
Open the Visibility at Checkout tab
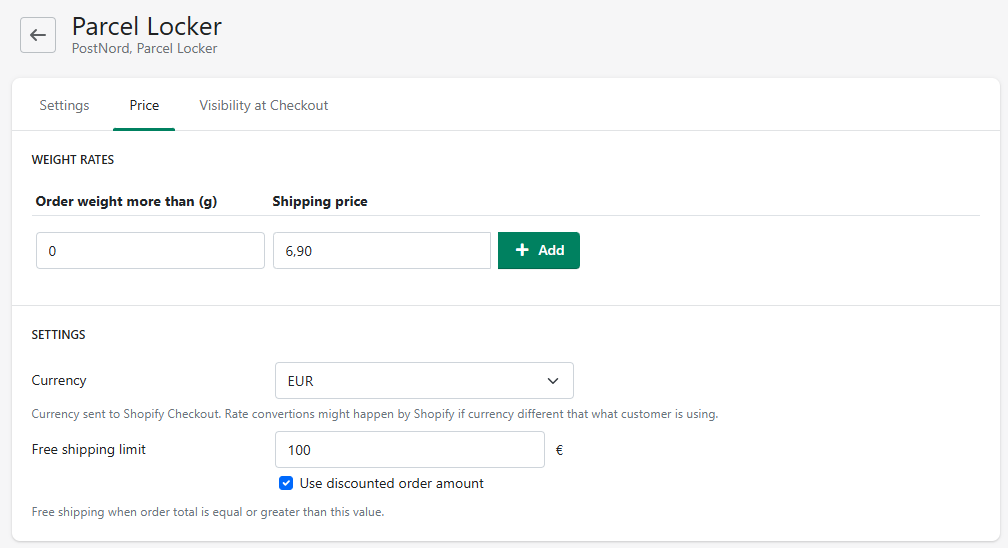click(263, 105)
